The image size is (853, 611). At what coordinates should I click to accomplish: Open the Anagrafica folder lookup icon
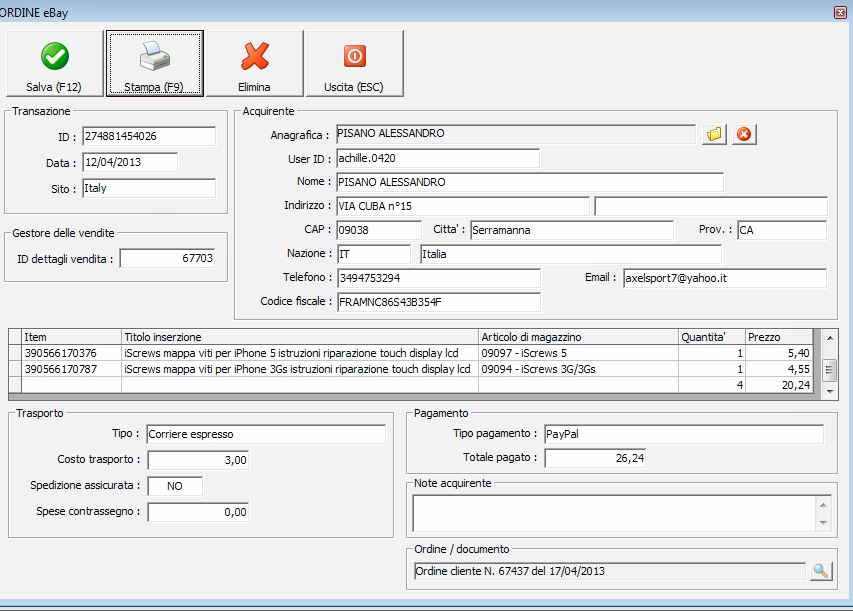tap(714, 134)
